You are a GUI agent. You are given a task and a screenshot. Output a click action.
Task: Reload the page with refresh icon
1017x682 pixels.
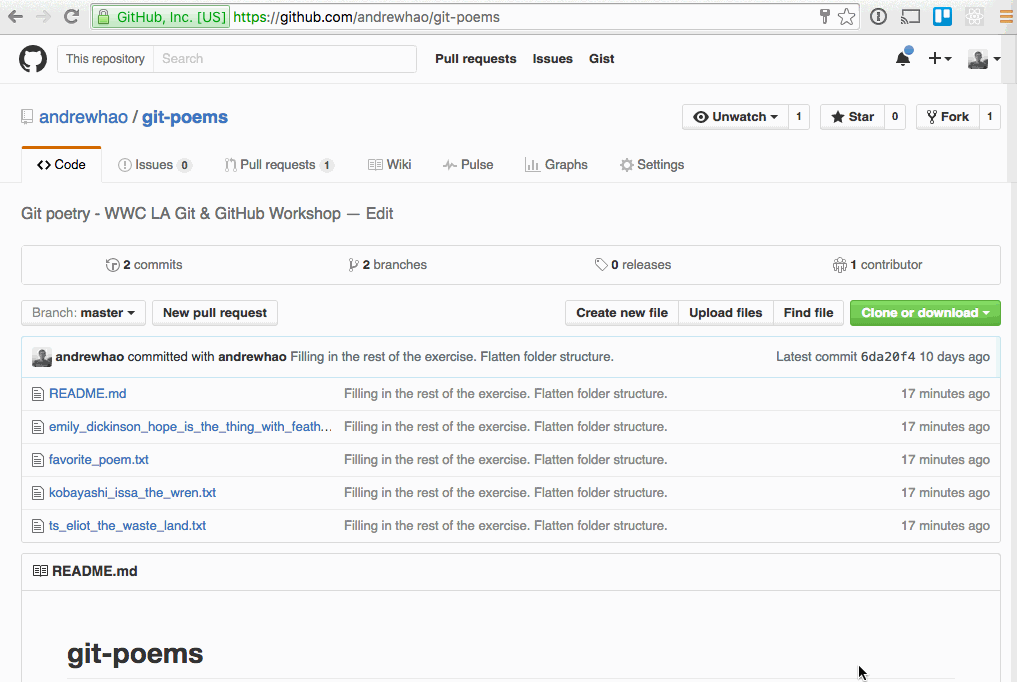(x=71, y=17)
